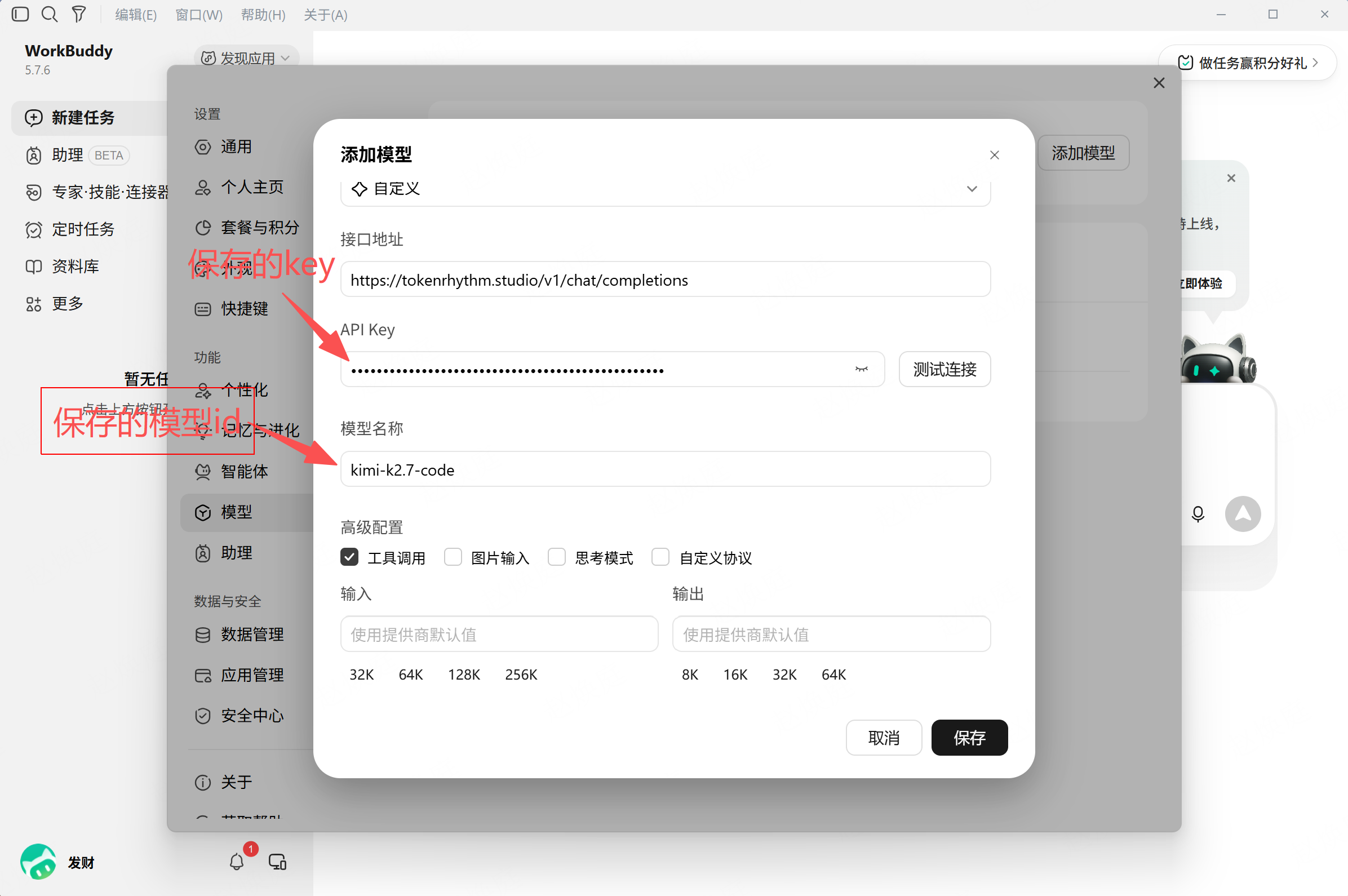Image resolution: width=1348 pixels, height=896 pixels.
Task: Click the 发财 user avatar
Action: click(x=38, y=862)
